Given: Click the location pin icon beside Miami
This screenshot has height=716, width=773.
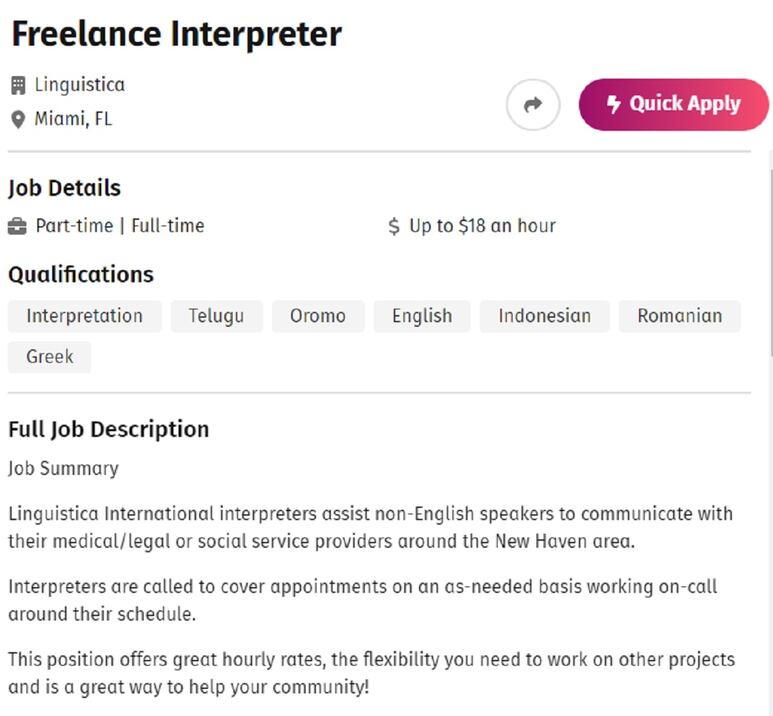Looking at the screenshot, I should pos(18,119).
